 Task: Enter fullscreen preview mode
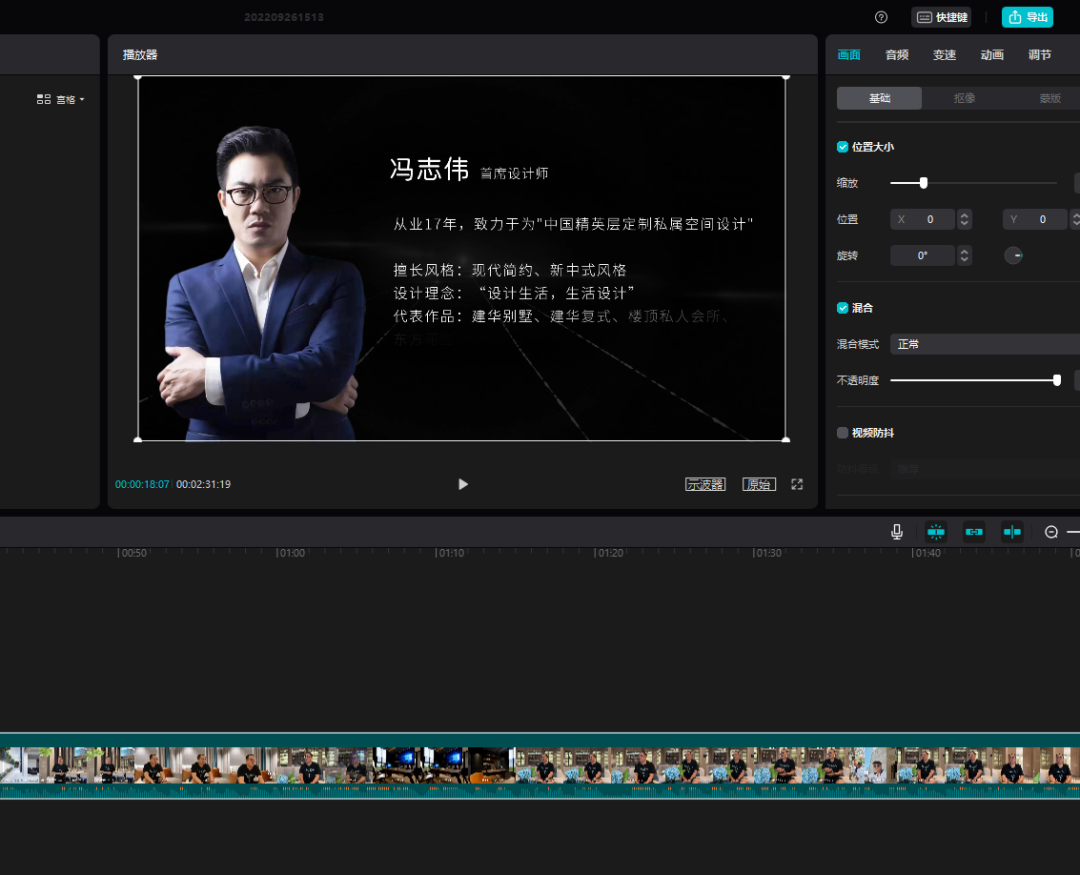point(797,484)
